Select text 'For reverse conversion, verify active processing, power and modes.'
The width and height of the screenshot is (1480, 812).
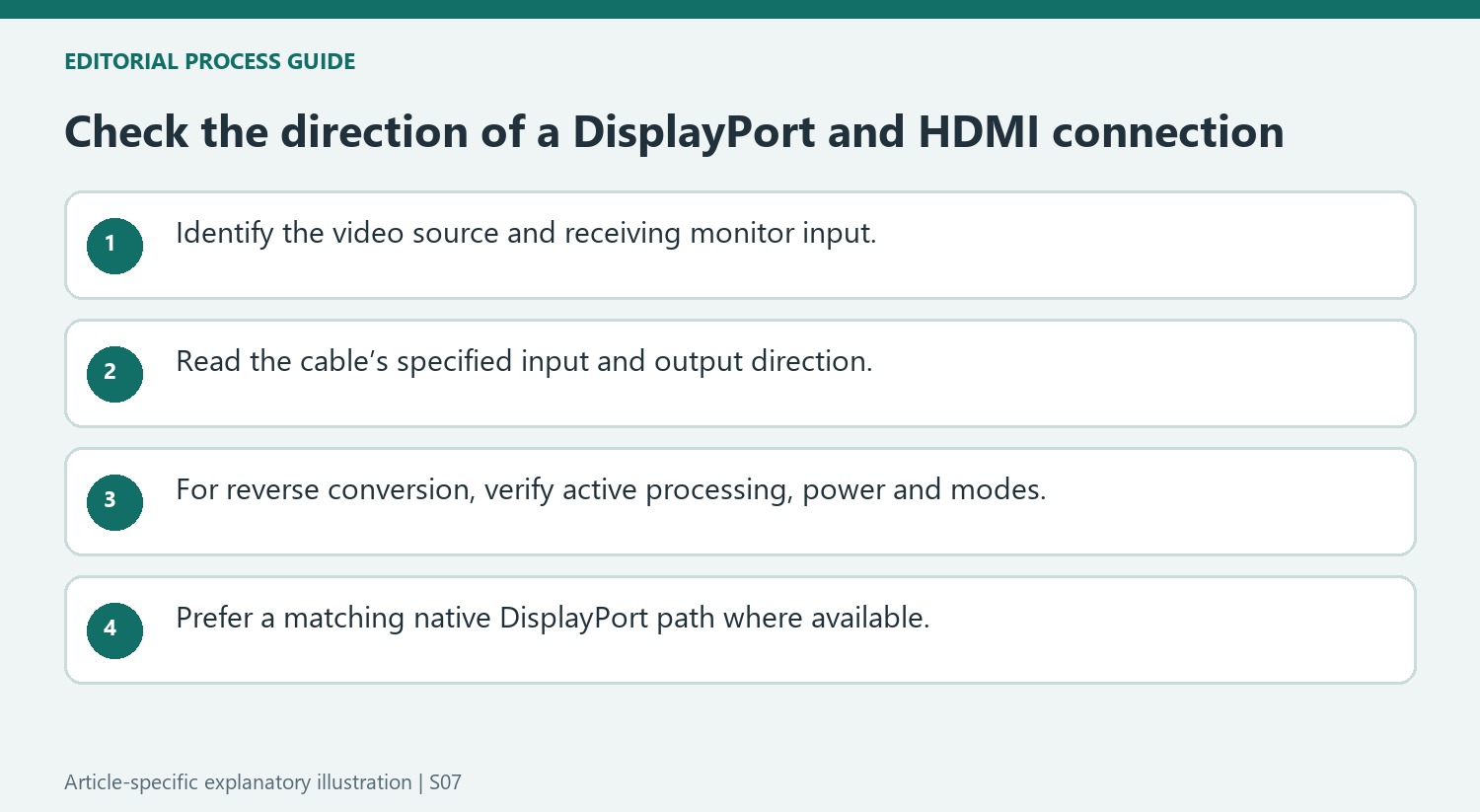611,490
